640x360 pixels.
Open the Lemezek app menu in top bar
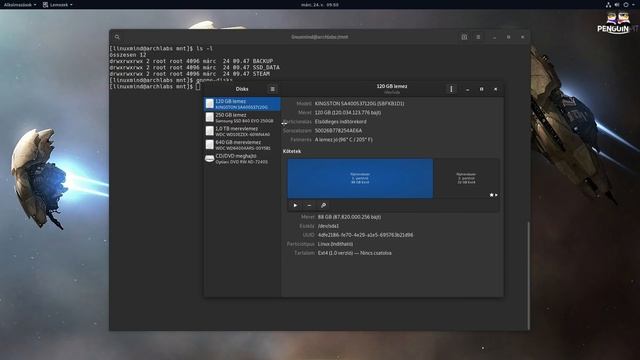(58, 4)
